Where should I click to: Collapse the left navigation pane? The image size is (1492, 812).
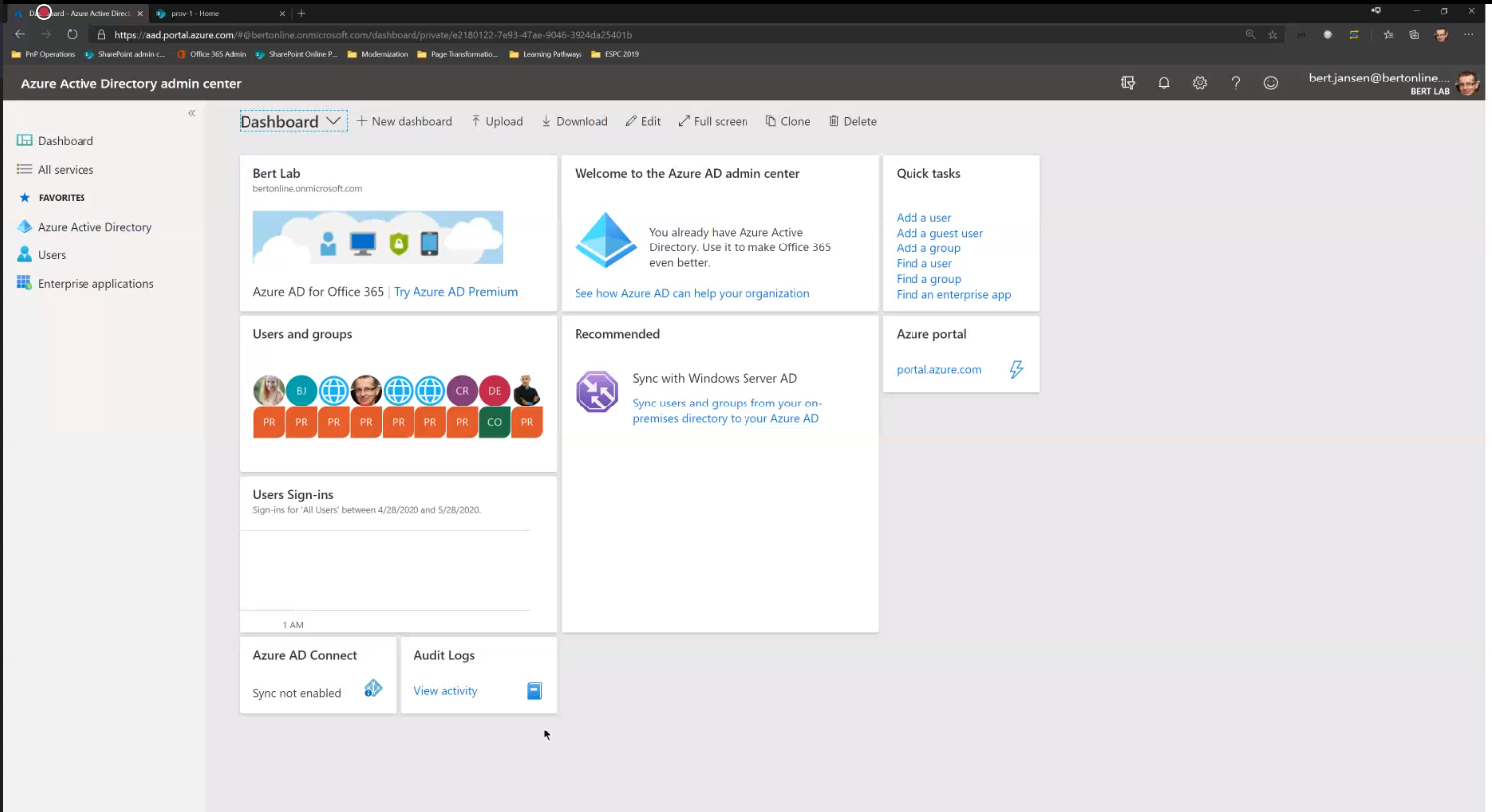point(192,113)
